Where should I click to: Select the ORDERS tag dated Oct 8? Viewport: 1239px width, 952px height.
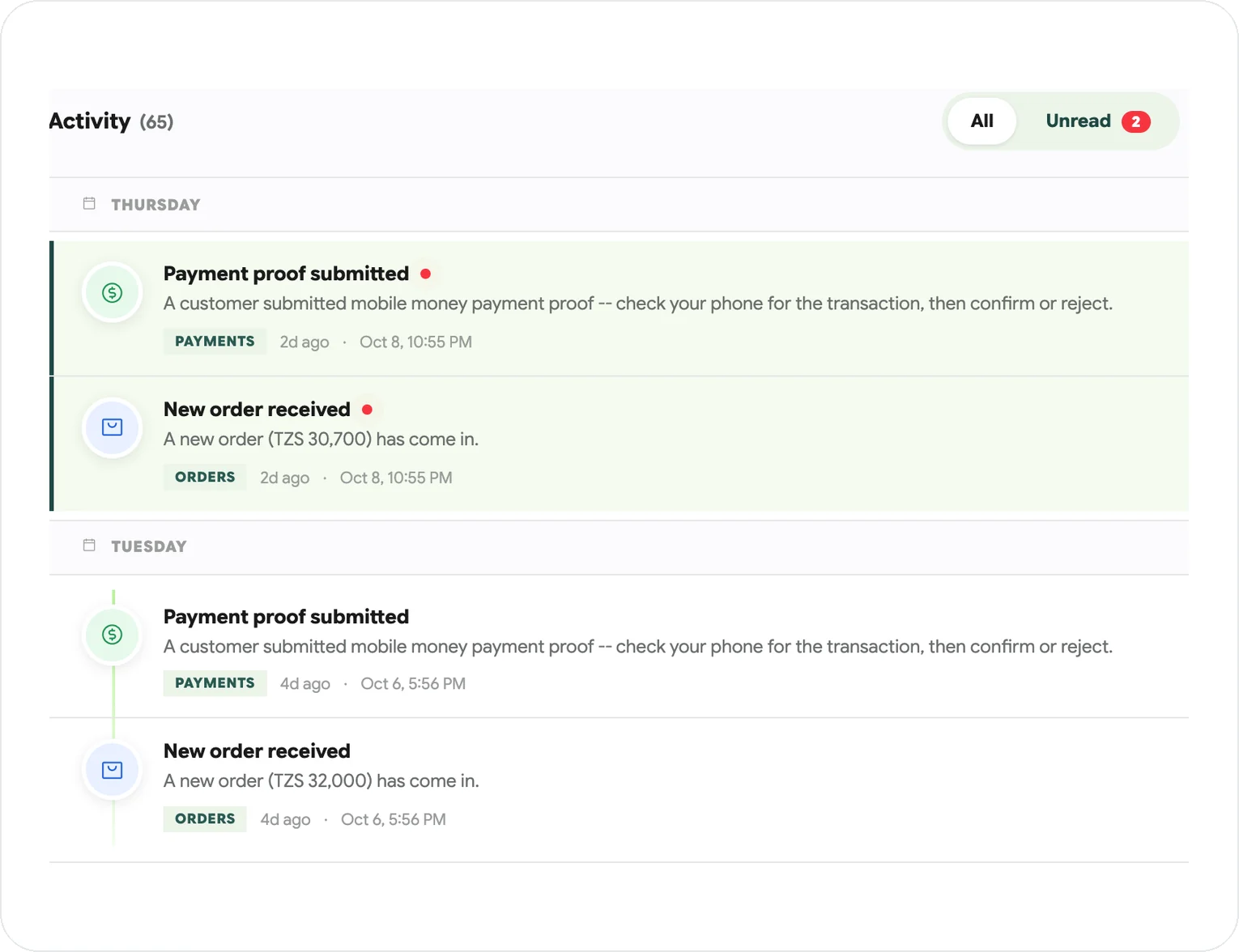[205, 478]
